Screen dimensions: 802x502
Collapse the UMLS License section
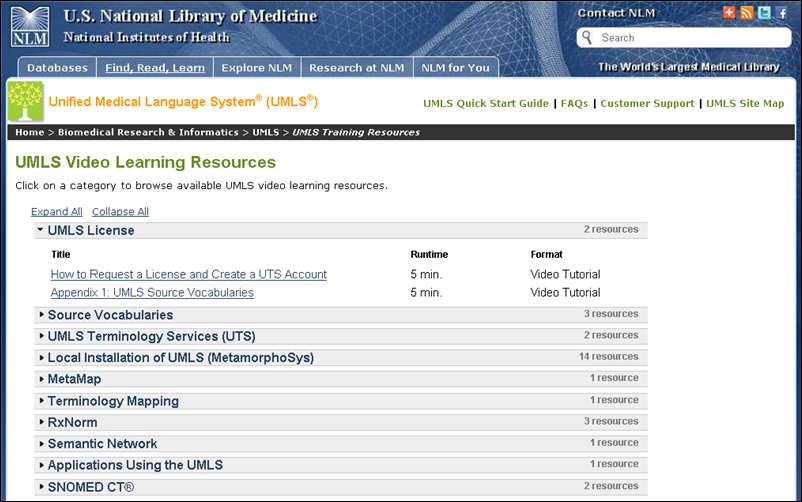point(341,230)
